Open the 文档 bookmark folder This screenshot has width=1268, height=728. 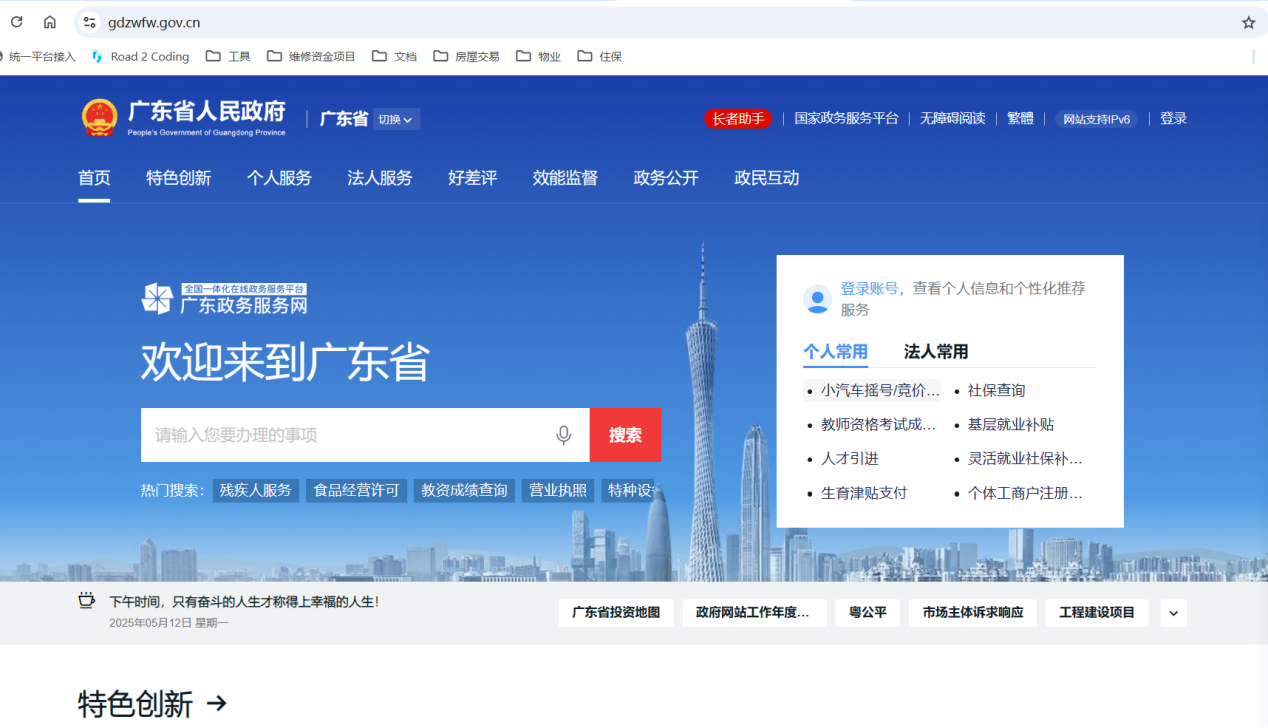click(394, 56)
